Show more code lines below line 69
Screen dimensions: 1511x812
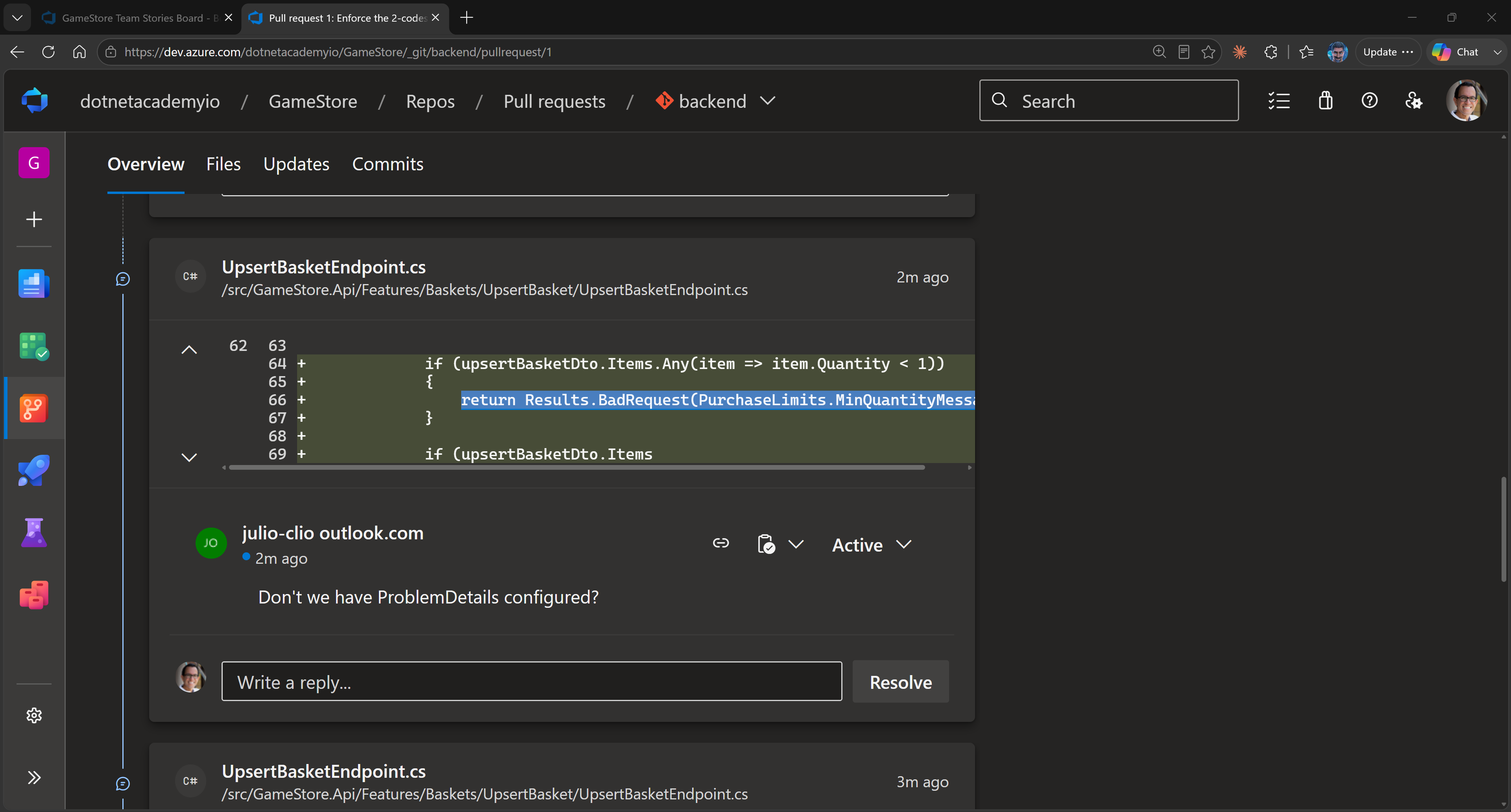[189, 457]
